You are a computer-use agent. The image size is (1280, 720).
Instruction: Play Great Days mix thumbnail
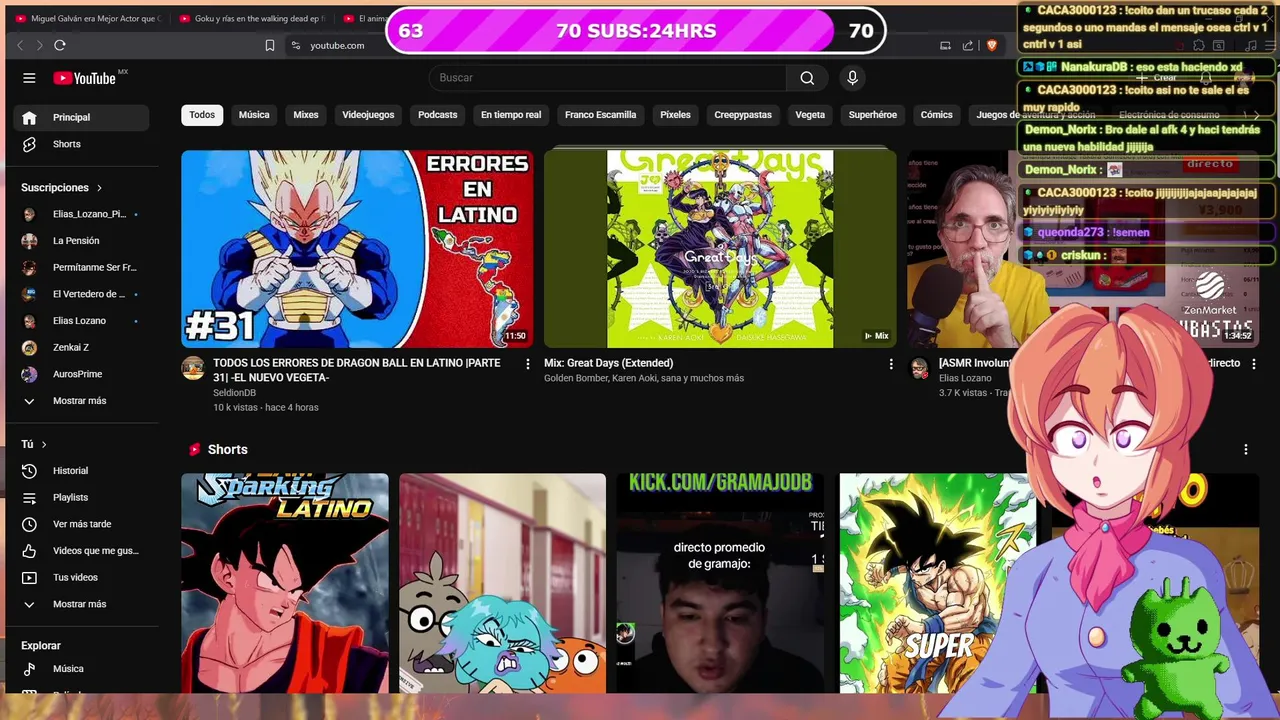[x=720, y=249]
